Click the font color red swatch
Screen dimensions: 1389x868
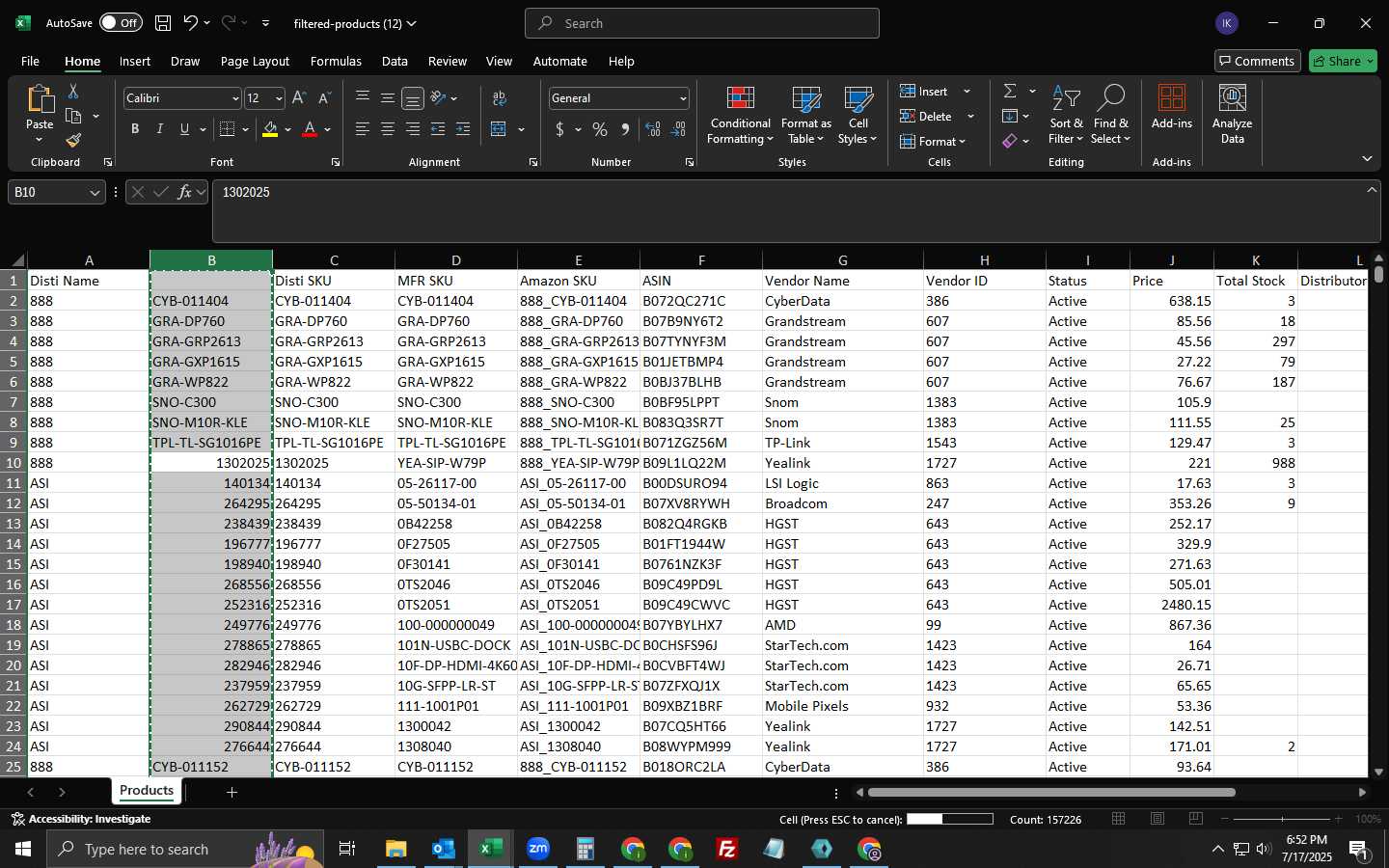point(310,129)
